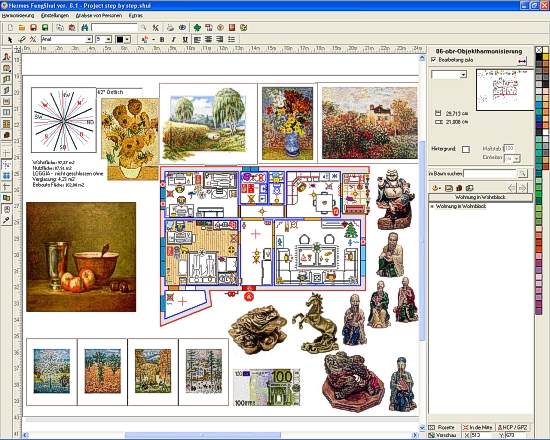Click the tree search magnifier button
This screenshot has height=440, width=550.
[x=522, y=173]
